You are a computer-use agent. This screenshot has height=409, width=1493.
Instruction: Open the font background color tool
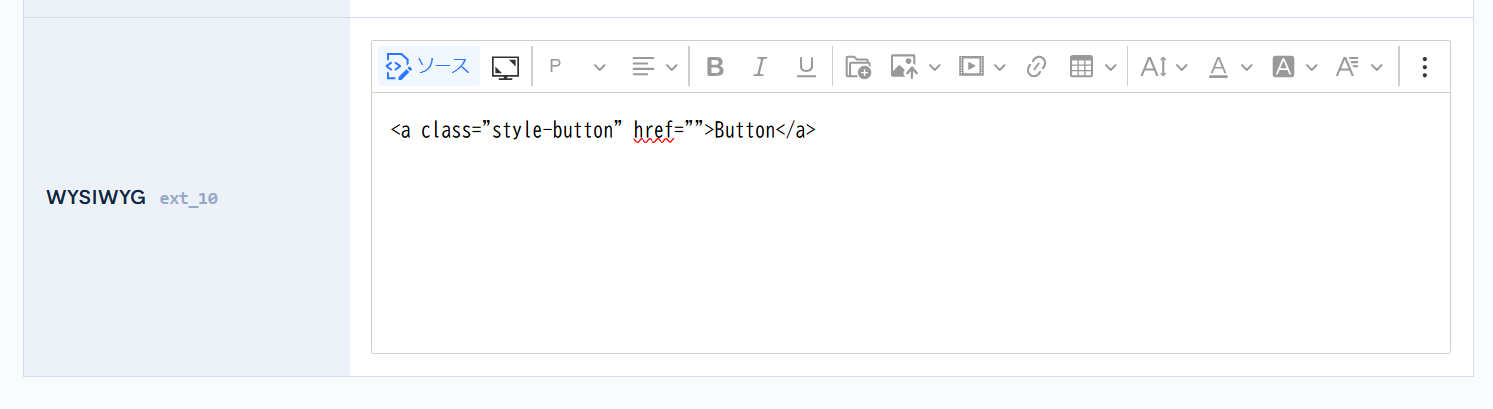point(1283,67)
